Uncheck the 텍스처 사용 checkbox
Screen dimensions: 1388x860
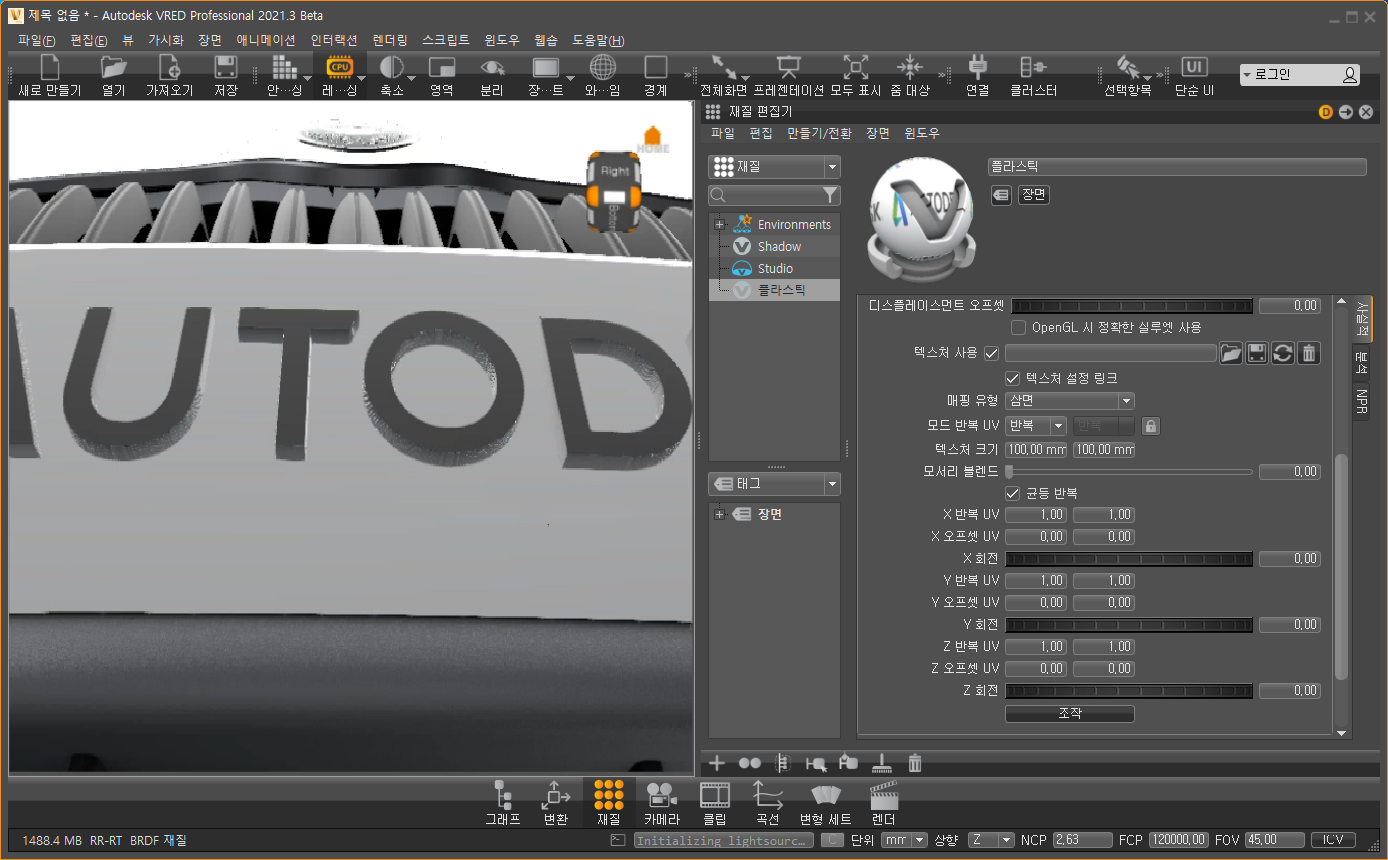(x=992, y=353)
